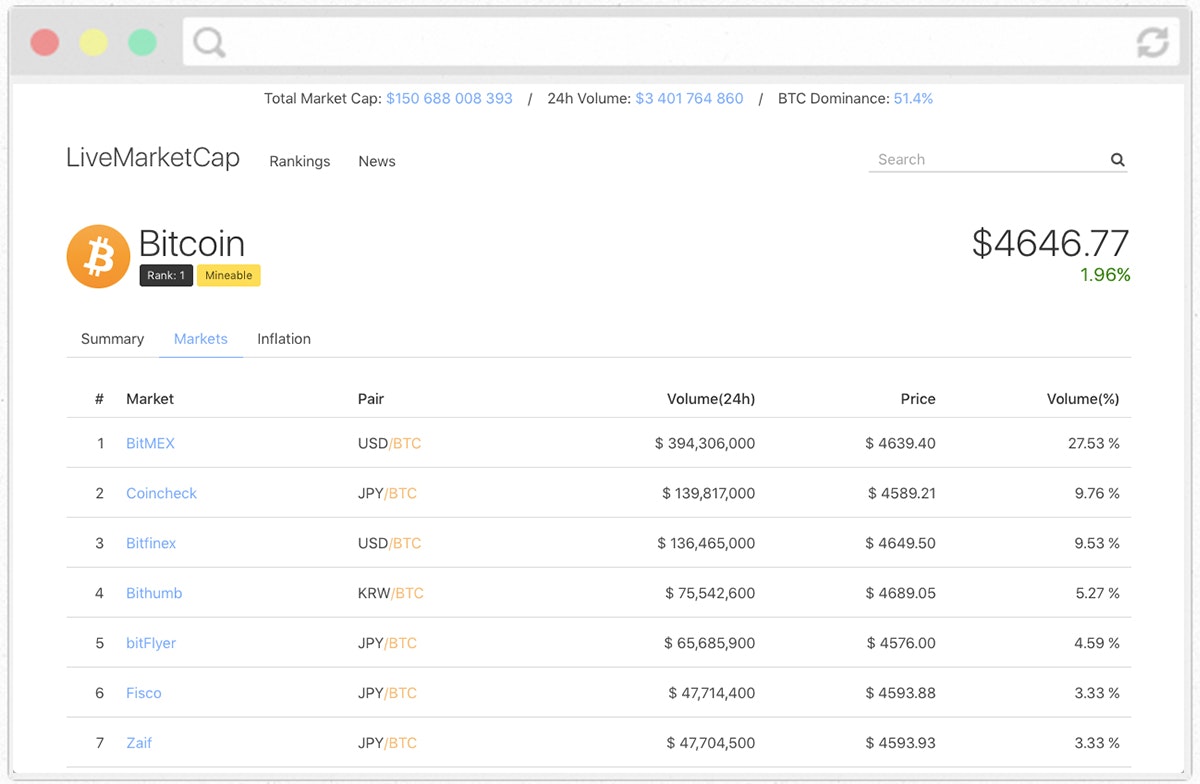Click the magnifier icon beside the Search field
1200x784 pixels.
[x=1117, y=159]
